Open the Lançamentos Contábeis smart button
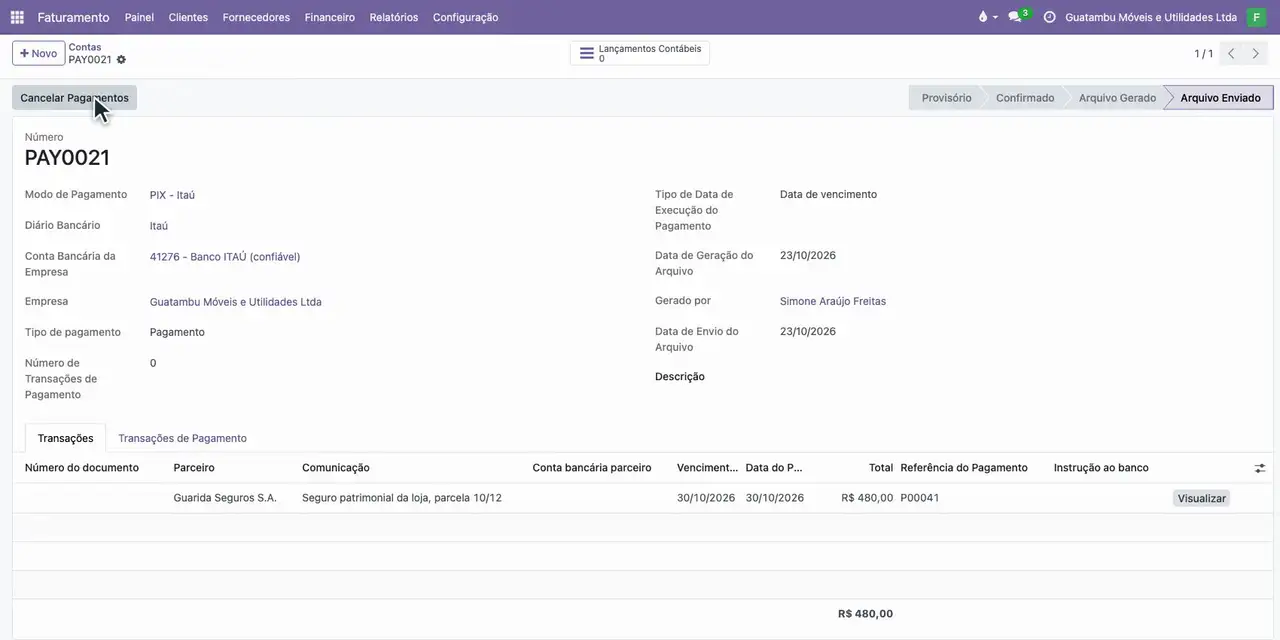This screenshot has height=640, width=1280. [640, 53]
